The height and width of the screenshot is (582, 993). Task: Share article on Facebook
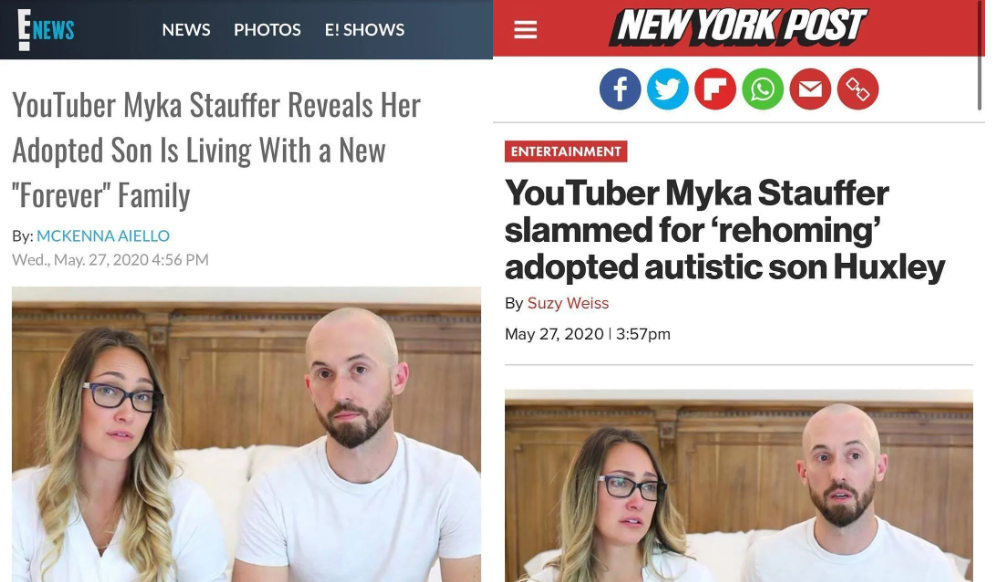click(620, 89)
